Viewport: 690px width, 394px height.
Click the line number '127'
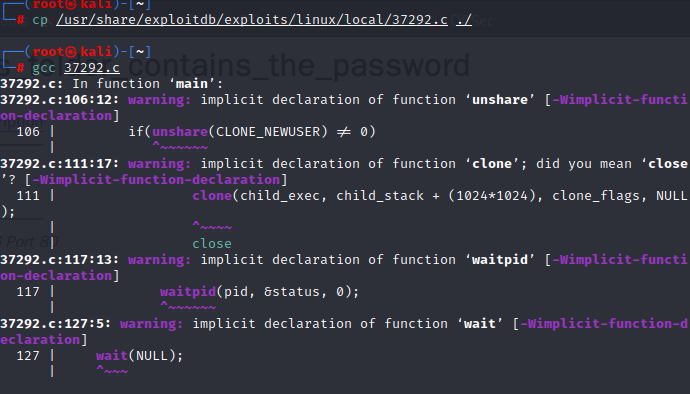click(28, 356)
